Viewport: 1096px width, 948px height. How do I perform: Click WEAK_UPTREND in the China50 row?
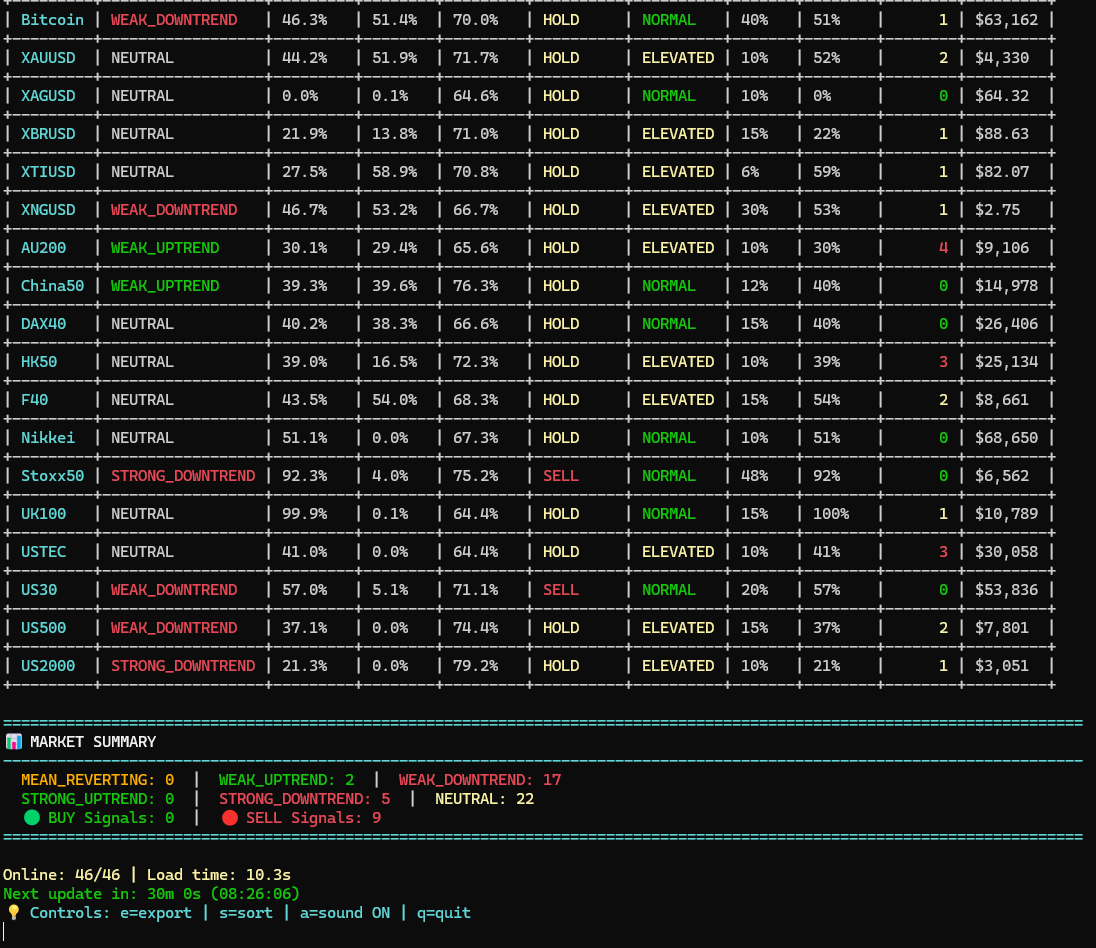pos(165,286)
